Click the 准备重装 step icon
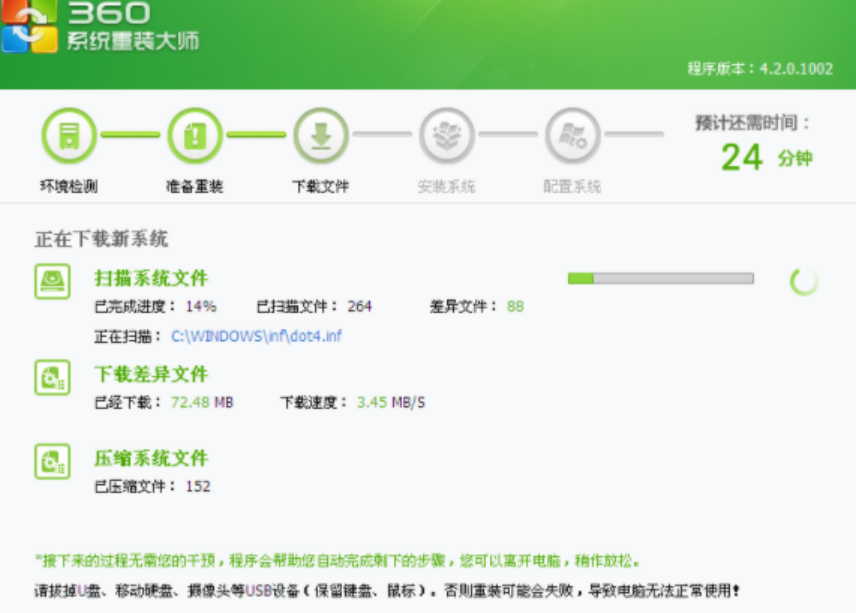The image size is (856, 613). point(195,135)
